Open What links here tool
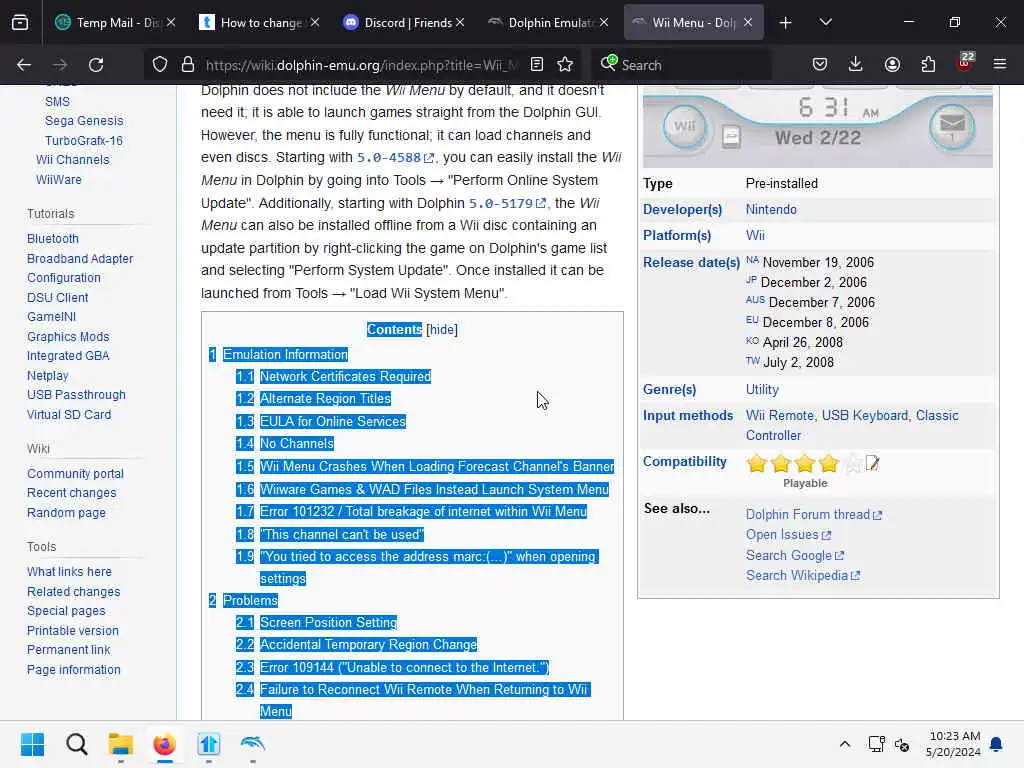 69,572
